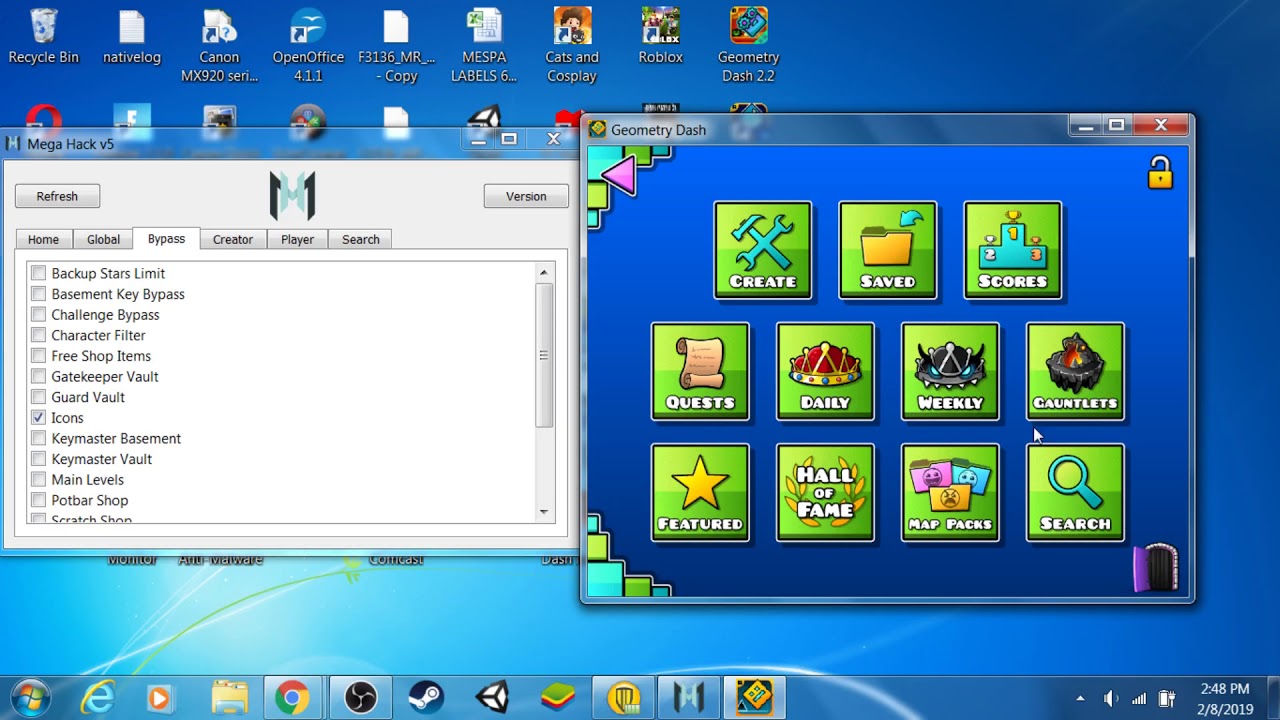Open Unity from the taskbar
The height and width of the screenshot is (720, 1280).
point(493,697)
